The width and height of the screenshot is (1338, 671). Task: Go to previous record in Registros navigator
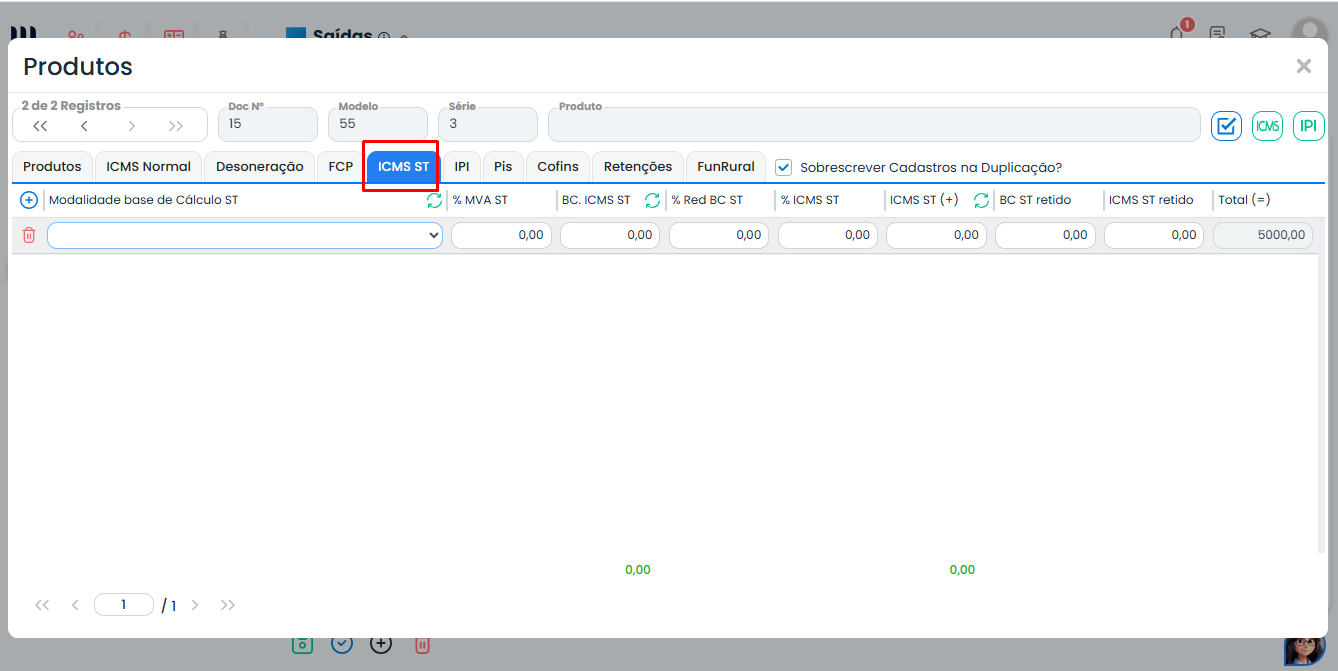coord(85,126)
